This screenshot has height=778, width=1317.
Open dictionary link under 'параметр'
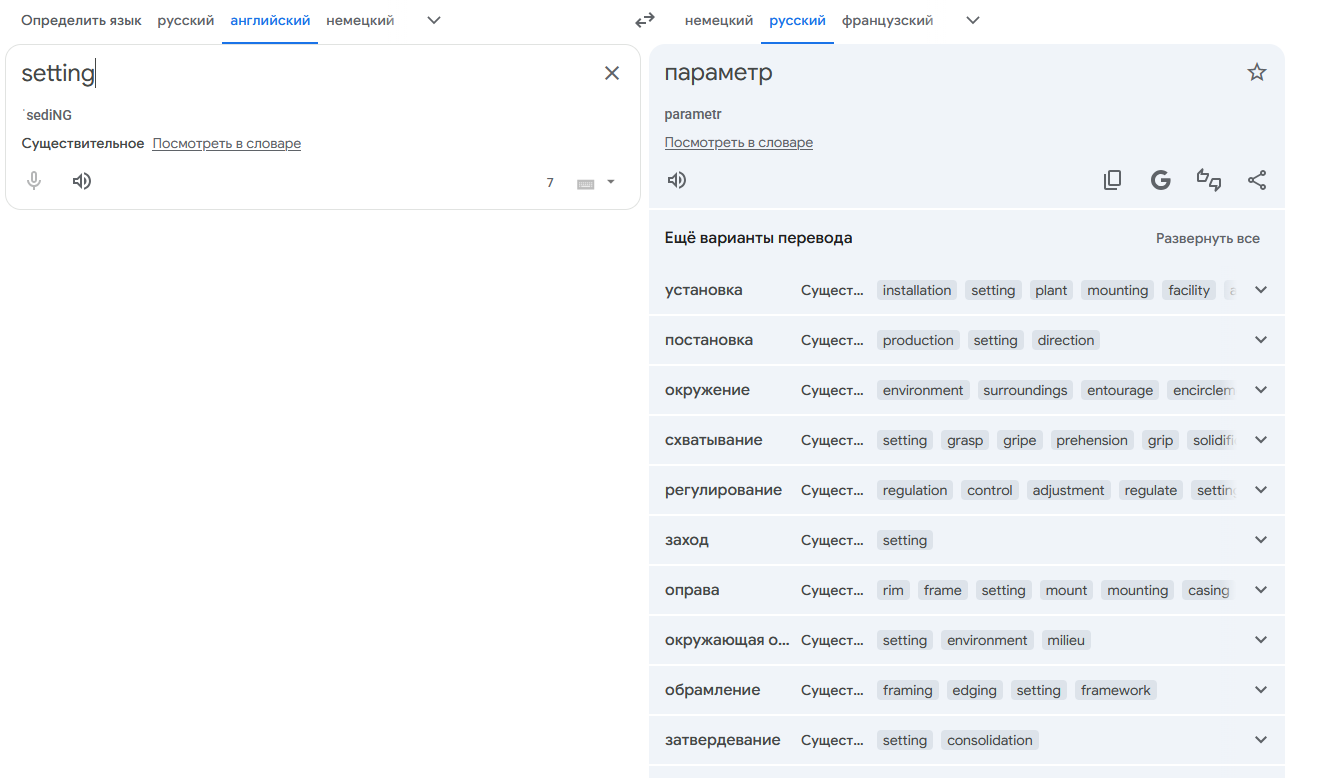pos(739,142)
